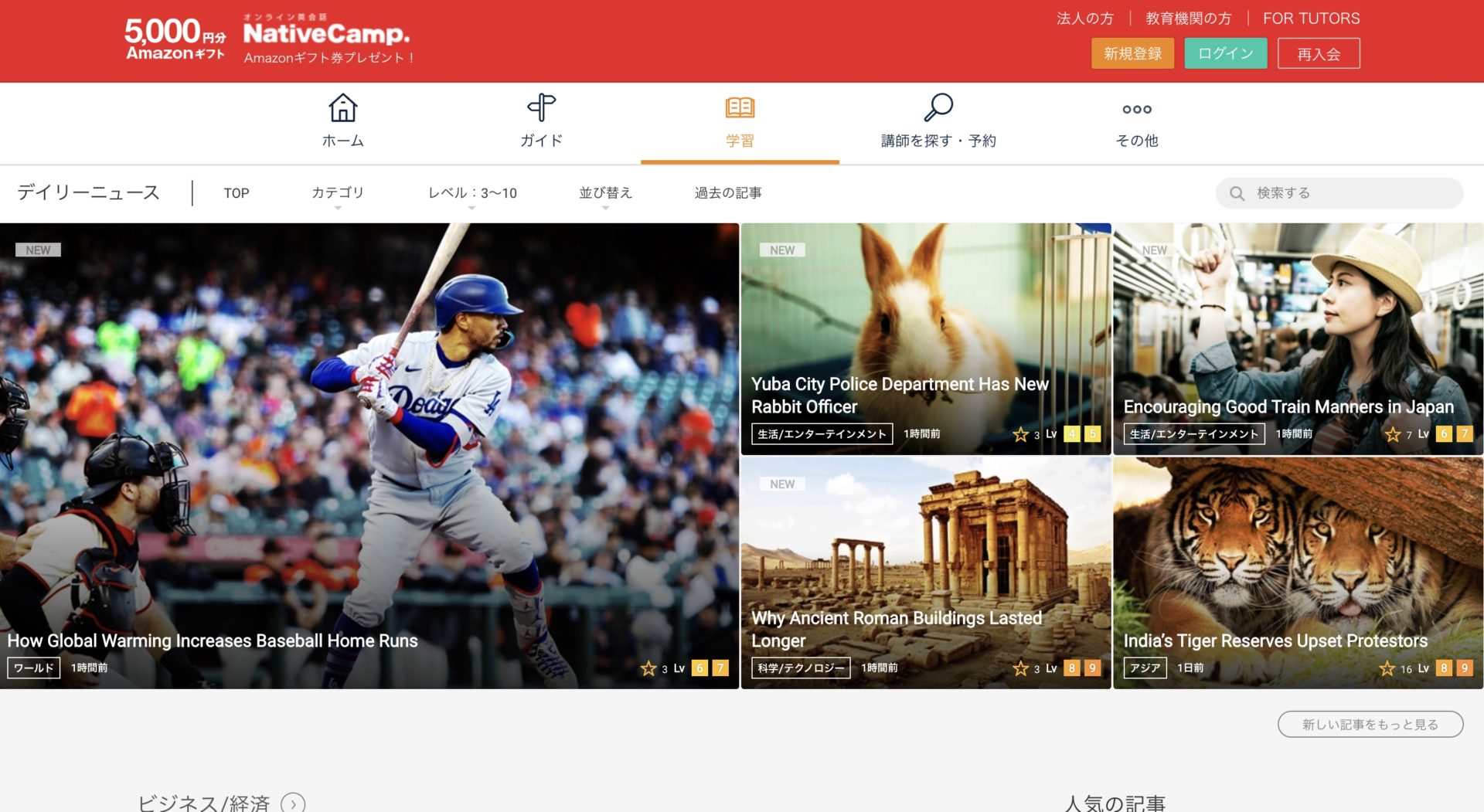Toggle the favorite star on the baseball article

[x=648, y=668]
